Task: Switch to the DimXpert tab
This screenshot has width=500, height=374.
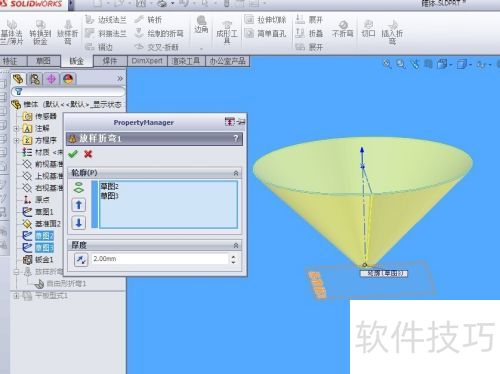Action: click(147, 61)
